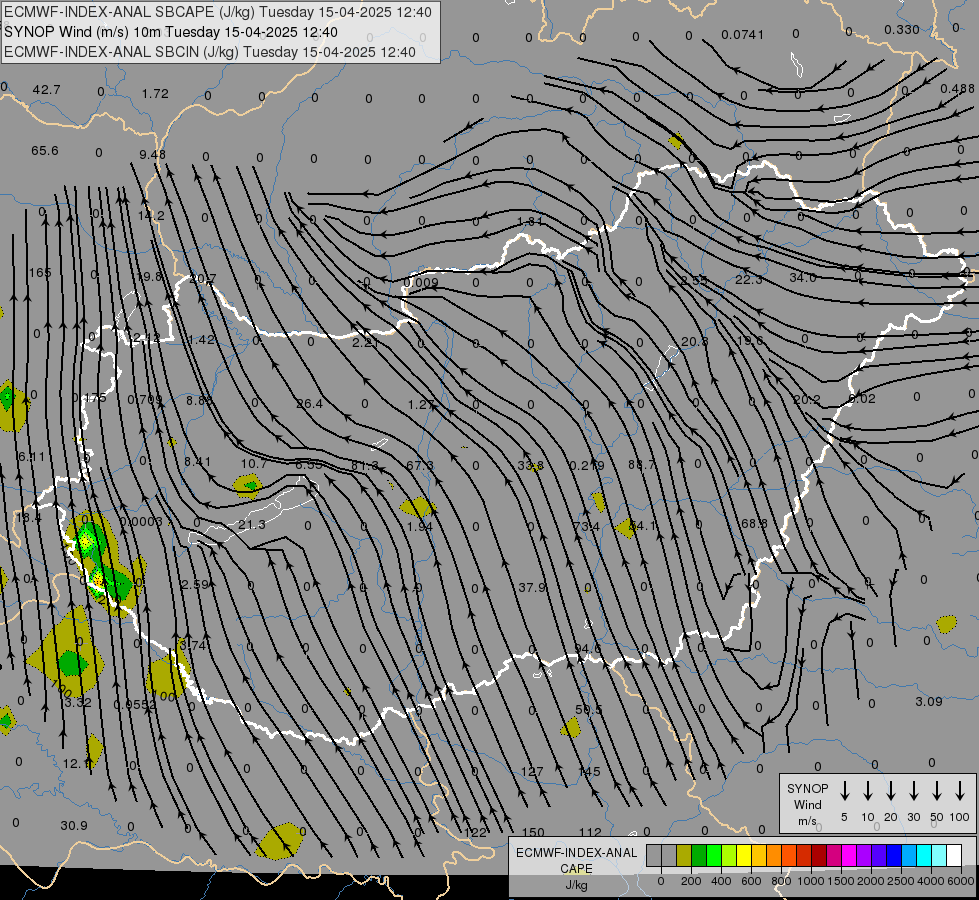Image resolution: width=979 pixels, height=900 pixels.
Task: Select the pale cyan swatch next to white
Action: point(938,855)
